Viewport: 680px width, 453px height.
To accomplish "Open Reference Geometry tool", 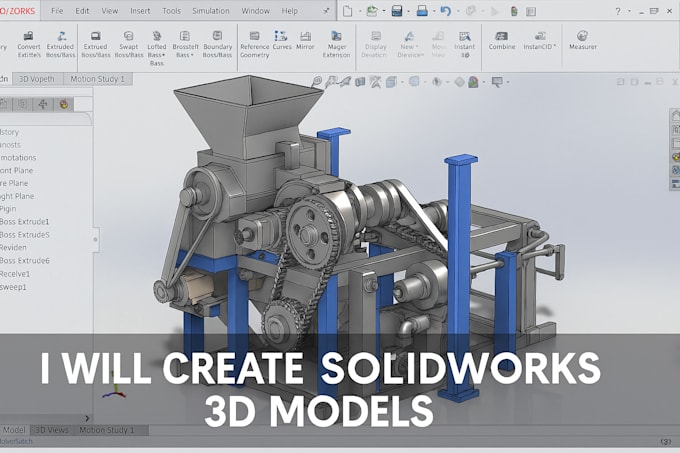I will [x=255, y=44].
